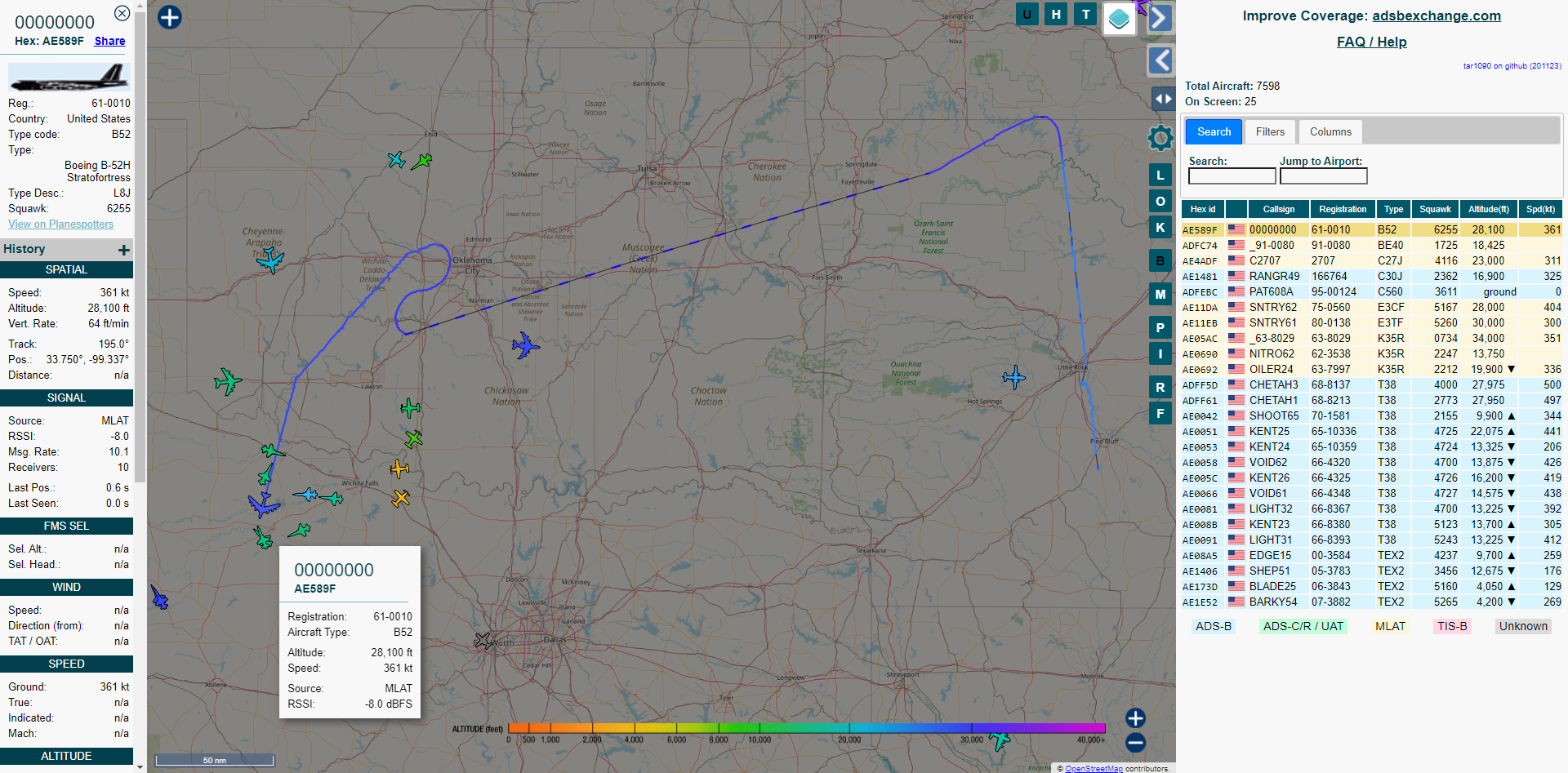Screen dimensions: 1568x773
Task: Click the ADS-B legend swatch
Action: coord(1213,626)
